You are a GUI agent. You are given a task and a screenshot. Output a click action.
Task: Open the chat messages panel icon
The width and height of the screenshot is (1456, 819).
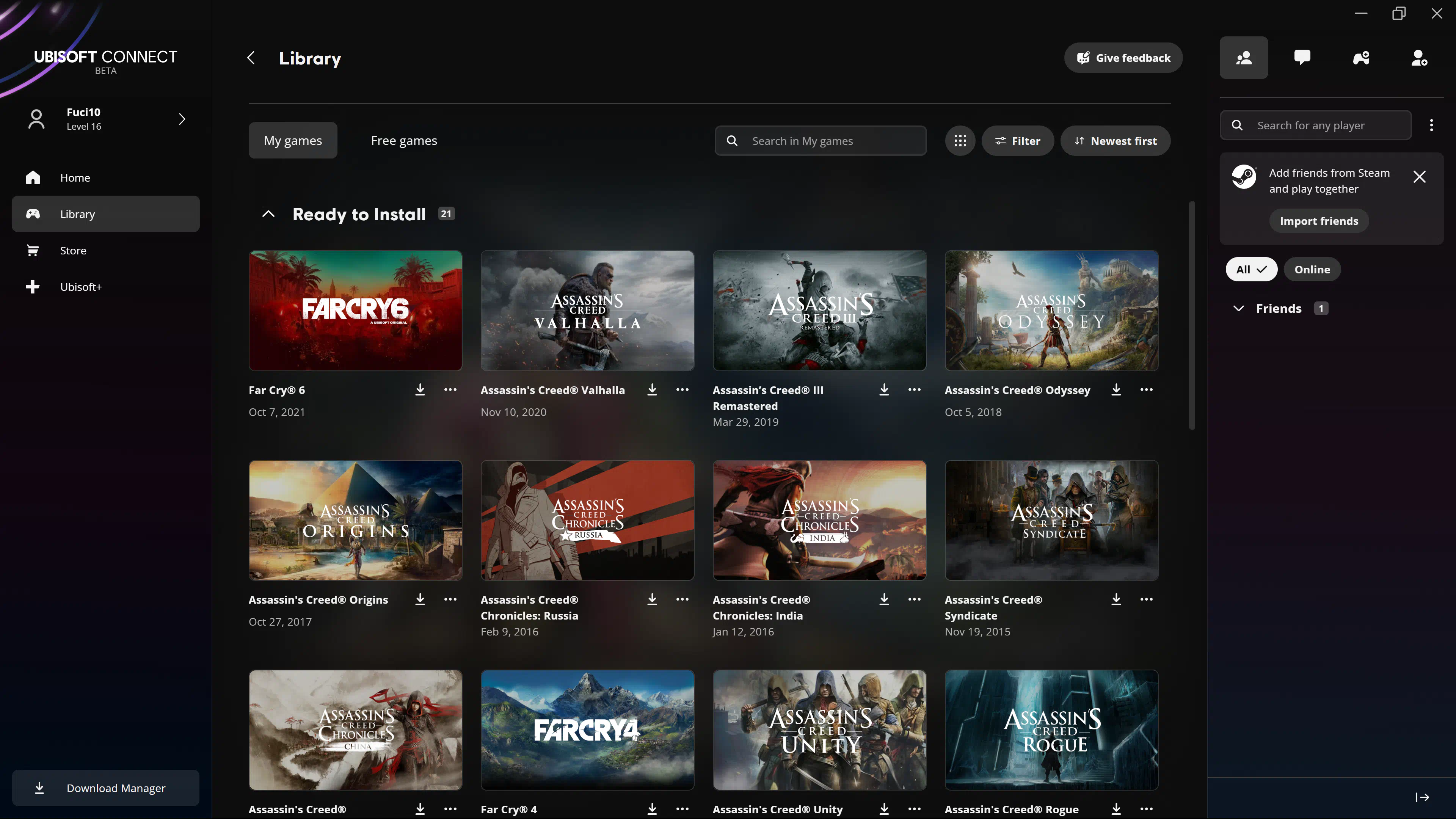click(x=1302, y=58)
